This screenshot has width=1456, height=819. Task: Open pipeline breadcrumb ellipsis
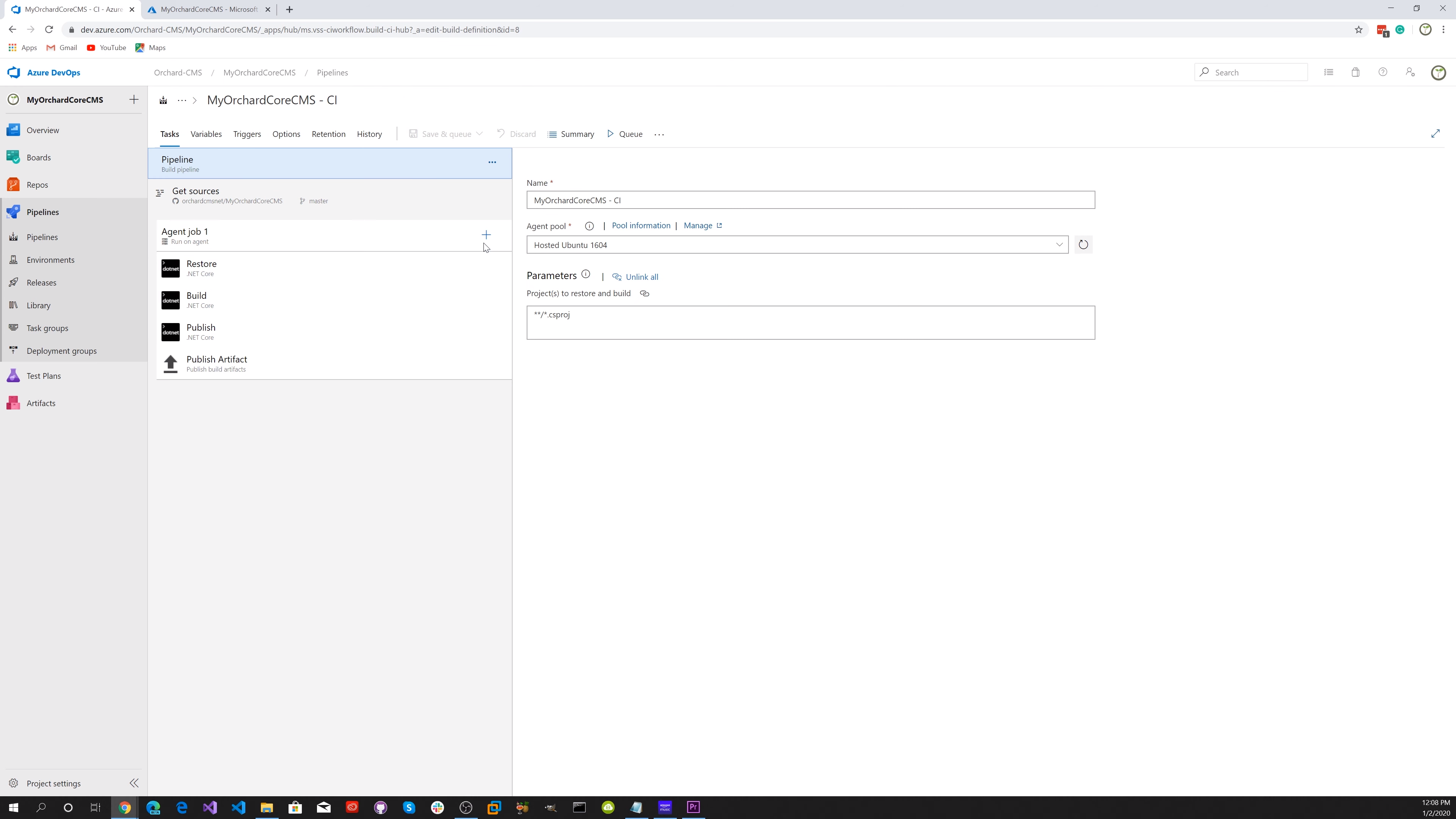(182, 100)
